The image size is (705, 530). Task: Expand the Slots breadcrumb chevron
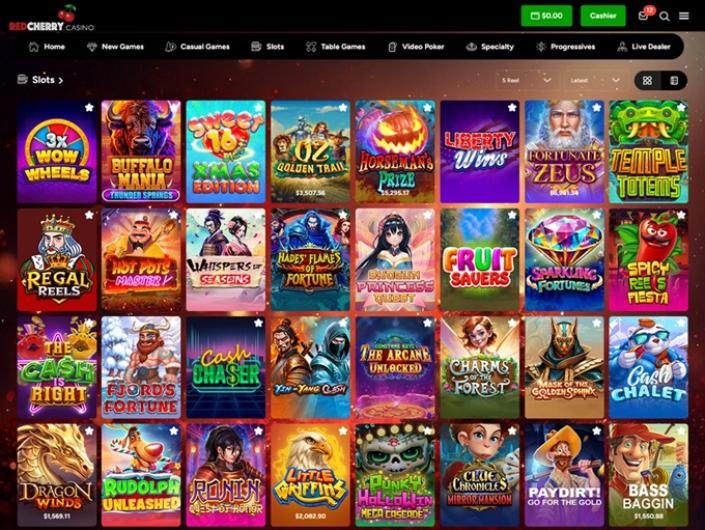(x=61, y=80)
